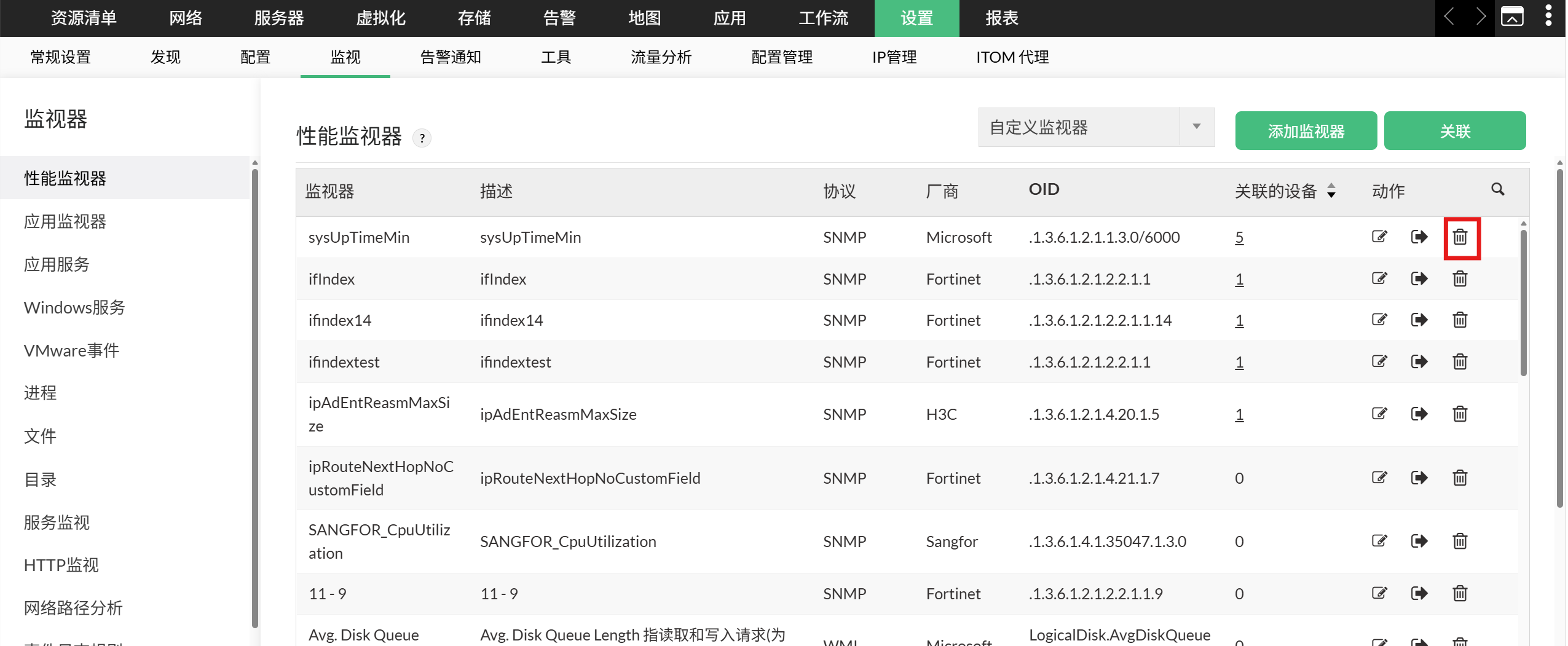Click the 添加监视器 button
The image size is (1568, 646).
1306,130
